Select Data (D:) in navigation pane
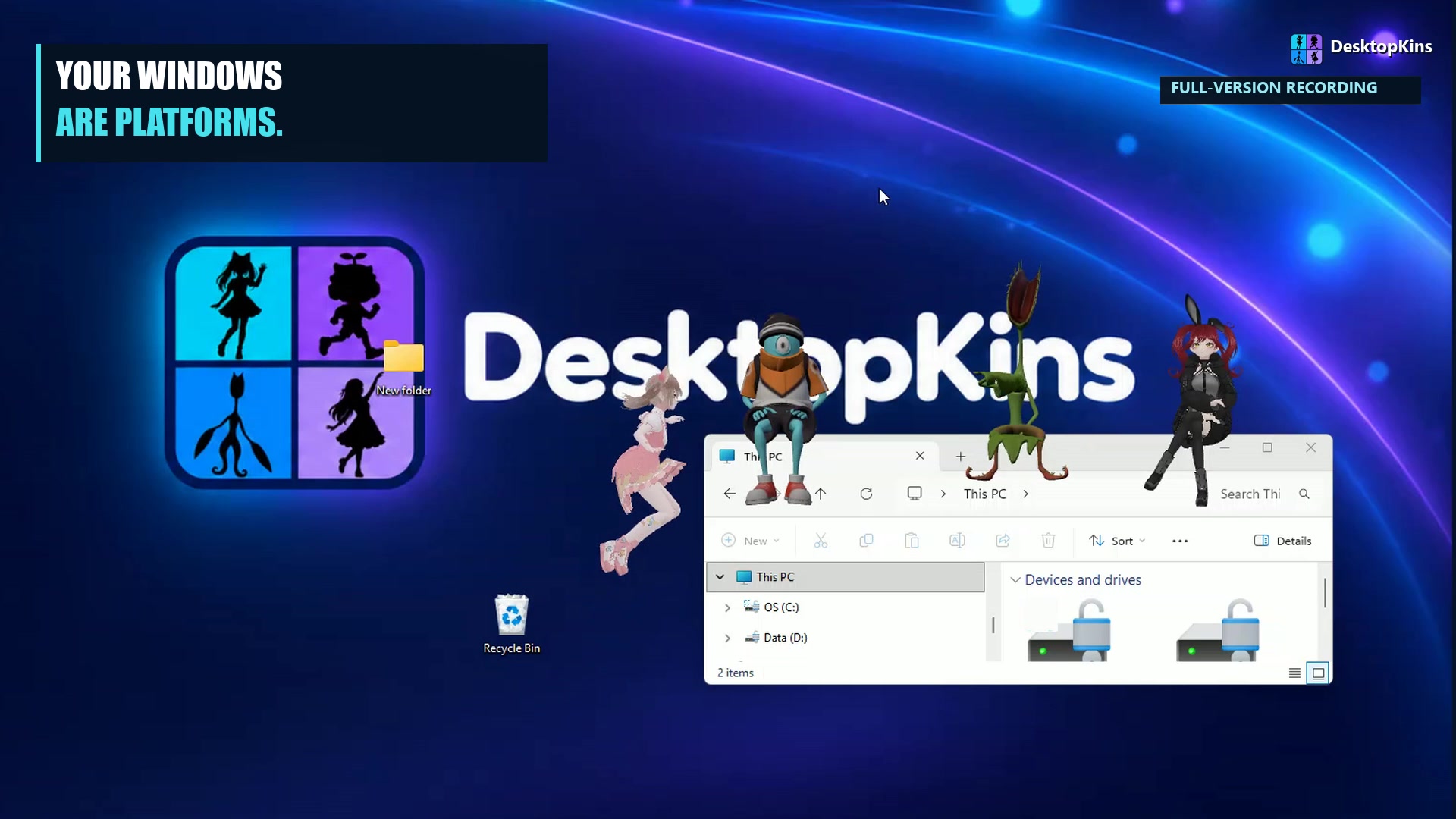The width and height of the screenshot is (1456, 819). click(785, 638)
